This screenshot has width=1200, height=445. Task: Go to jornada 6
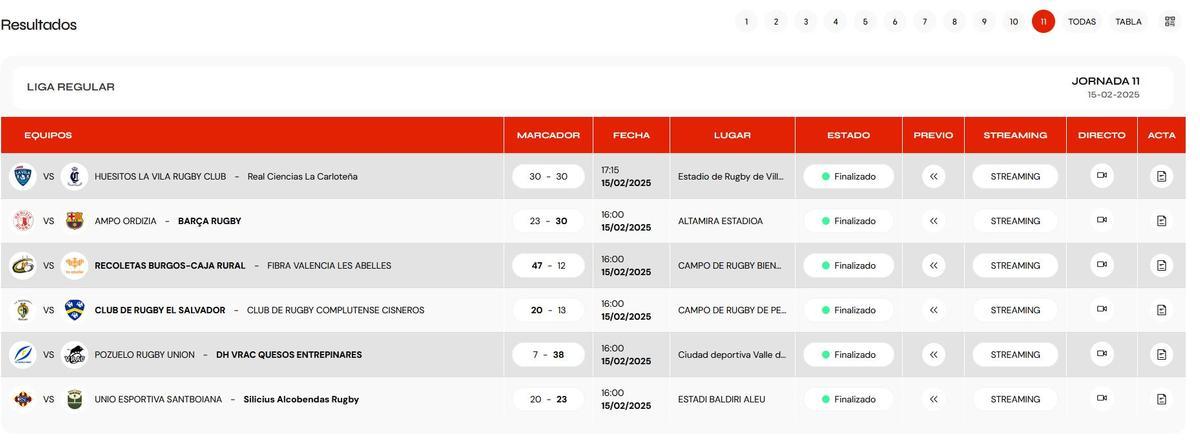click(895, 21)
